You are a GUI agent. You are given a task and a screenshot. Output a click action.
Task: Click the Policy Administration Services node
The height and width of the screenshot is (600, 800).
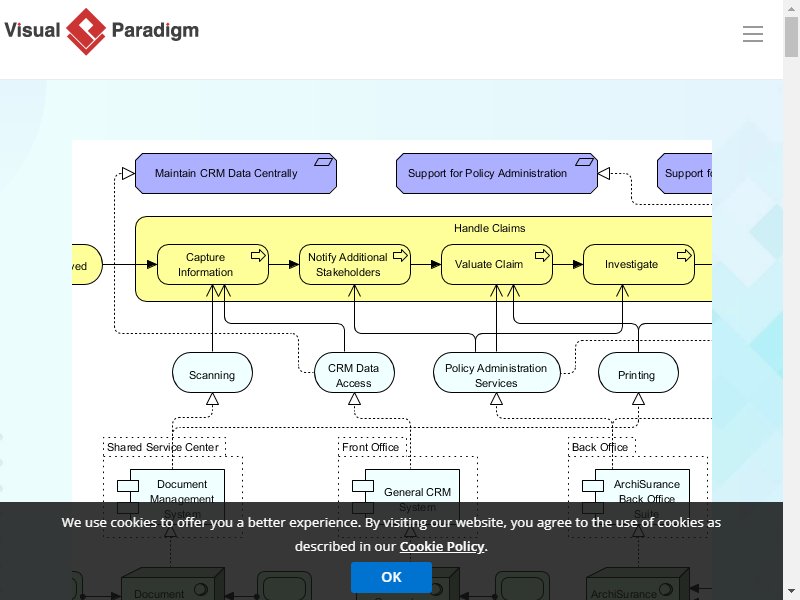coord(496,372)
